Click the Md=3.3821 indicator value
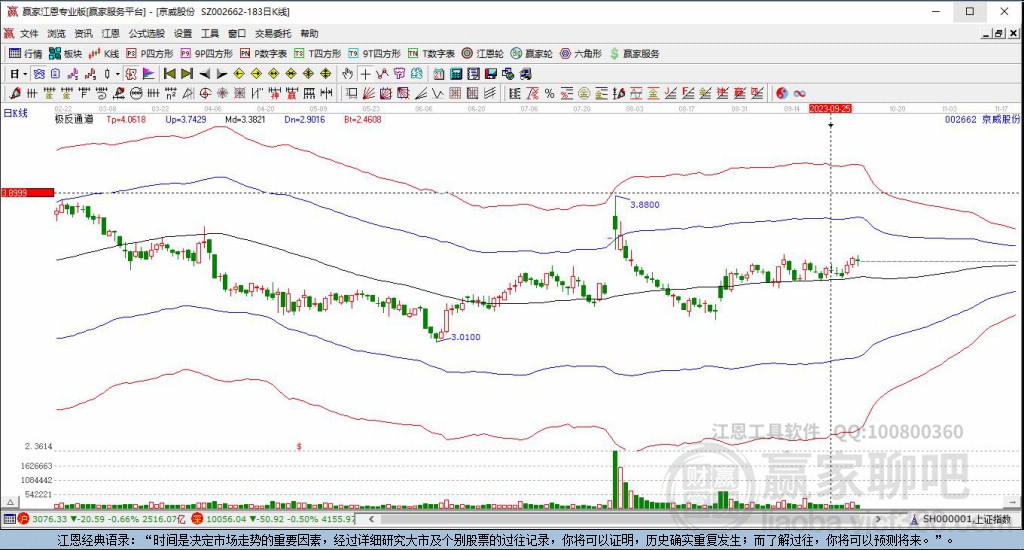 coord(245,120)
